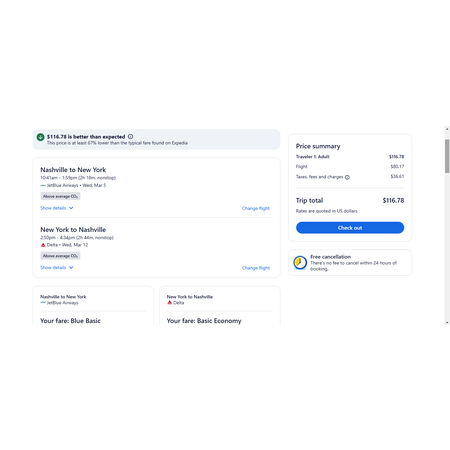Click the info icon beside better than expected
450x450 pixels.
point(131,137)
